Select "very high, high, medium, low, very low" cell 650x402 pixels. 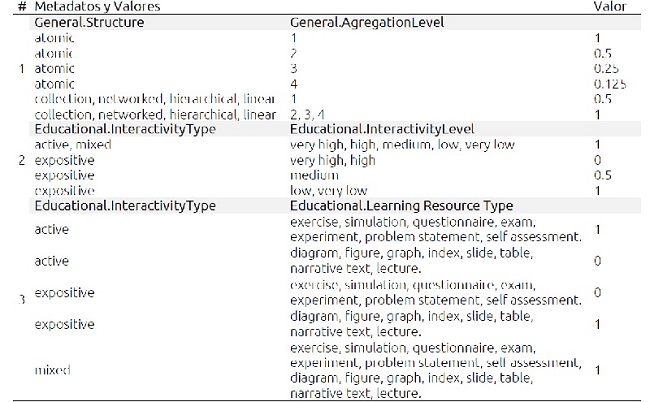point(402,145)
